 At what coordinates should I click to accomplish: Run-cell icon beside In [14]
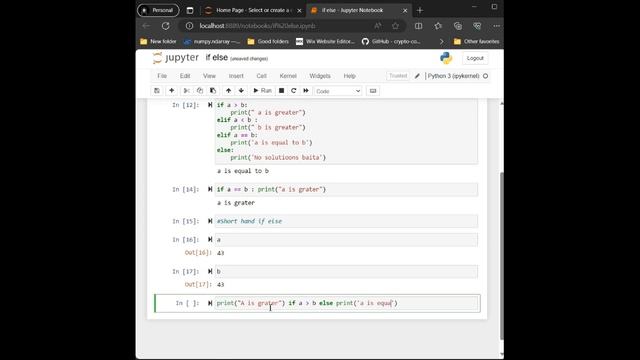(210, 189)
